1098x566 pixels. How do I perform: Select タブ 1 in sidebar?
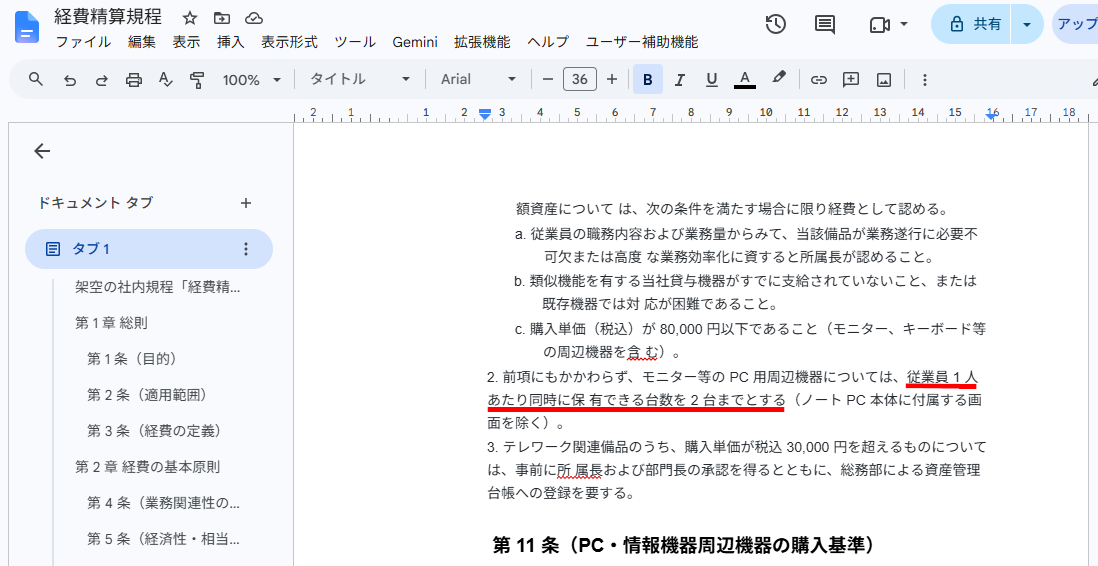coord(148,249)
